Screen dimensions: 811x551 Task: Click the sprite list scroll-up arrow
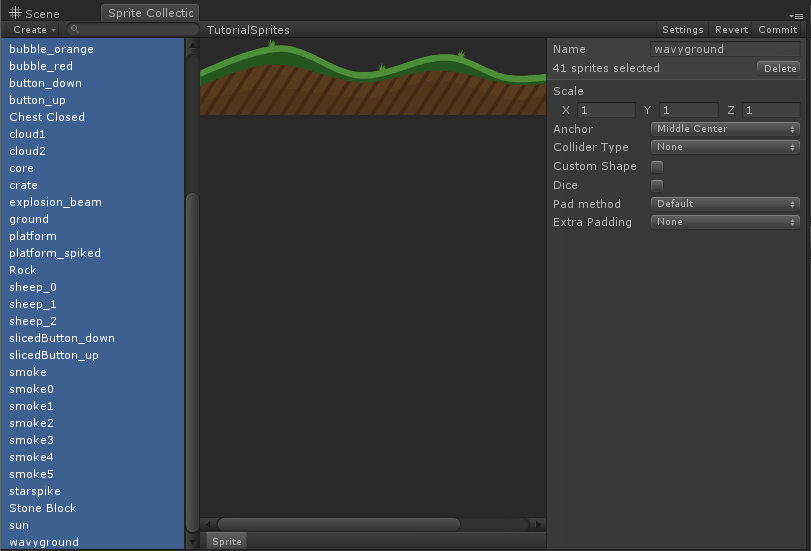coord(192,46)
